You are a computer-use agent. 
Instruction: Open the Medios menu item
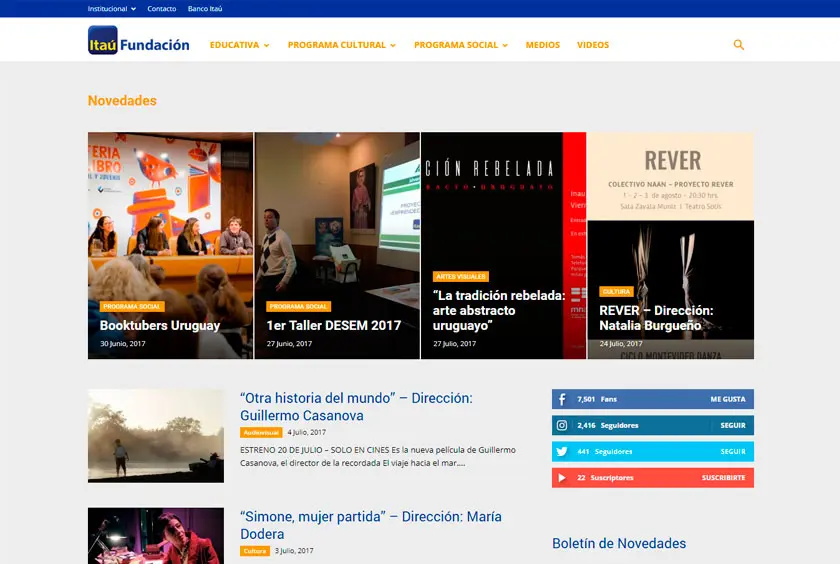[543, 45]
